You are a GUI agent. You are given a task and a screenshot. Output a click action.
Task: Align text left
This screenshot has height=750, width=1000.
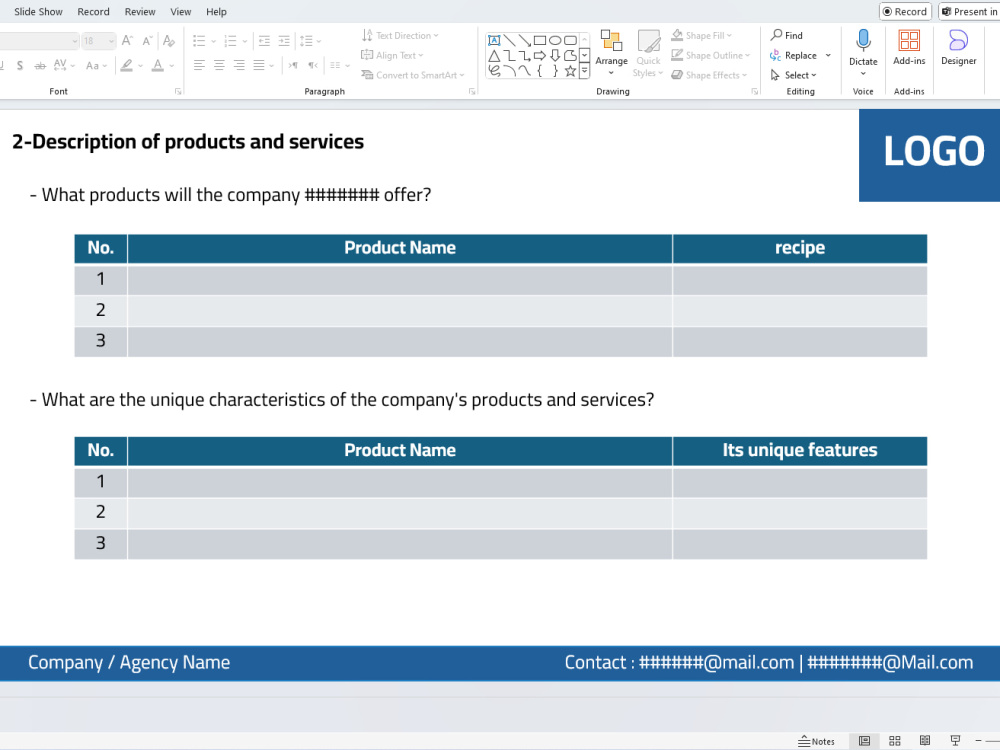[x=199, y=65]
